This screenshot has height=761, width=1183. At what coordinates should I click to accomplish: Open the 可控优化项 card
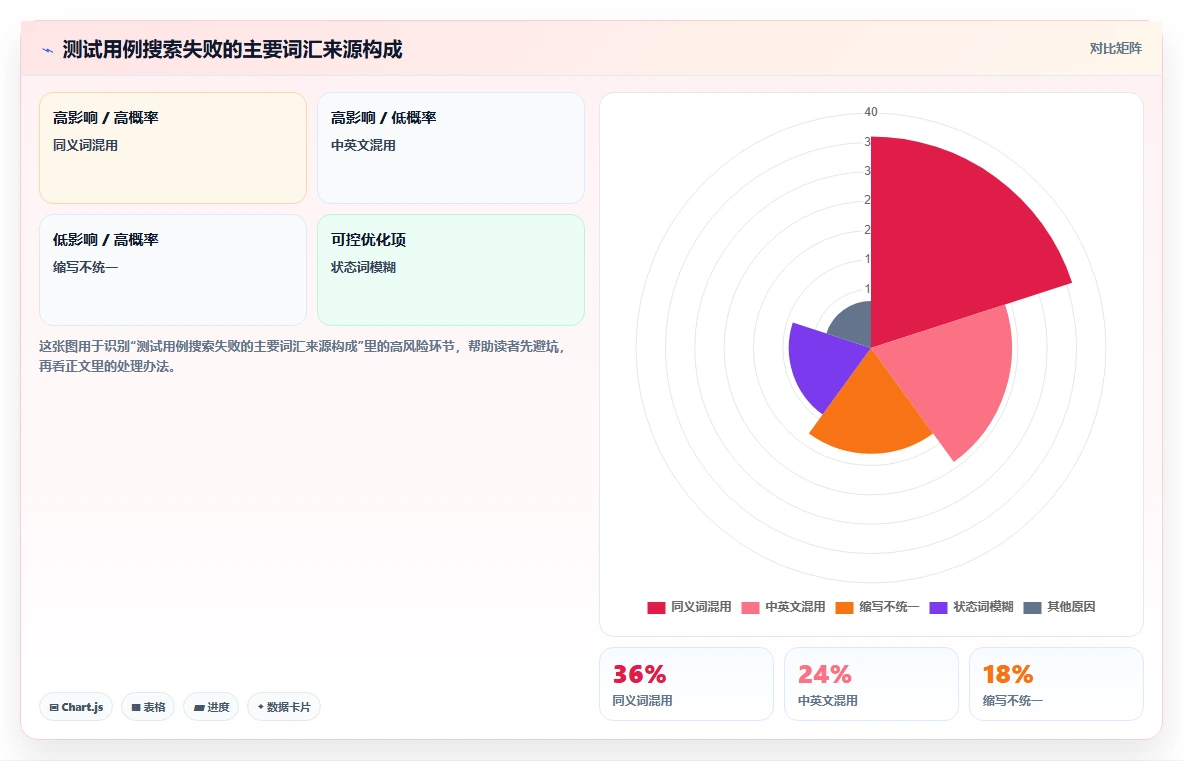(x=450, y=270)
